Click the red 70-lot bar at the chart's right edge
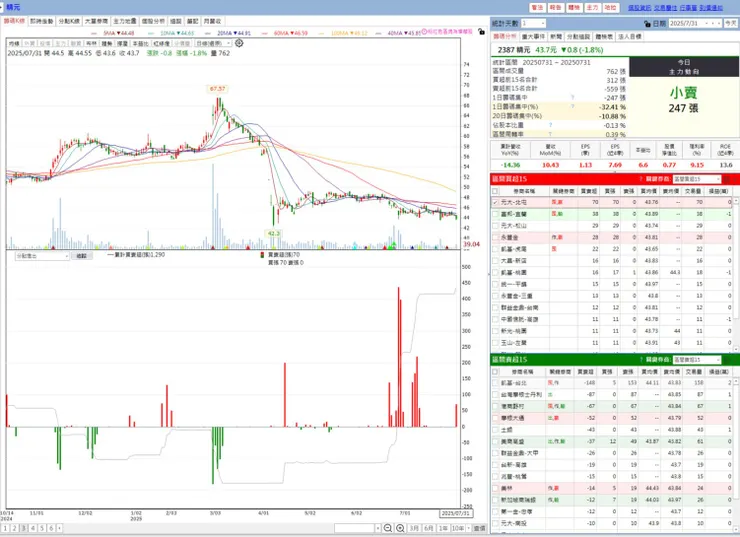 tap(456, 415)
